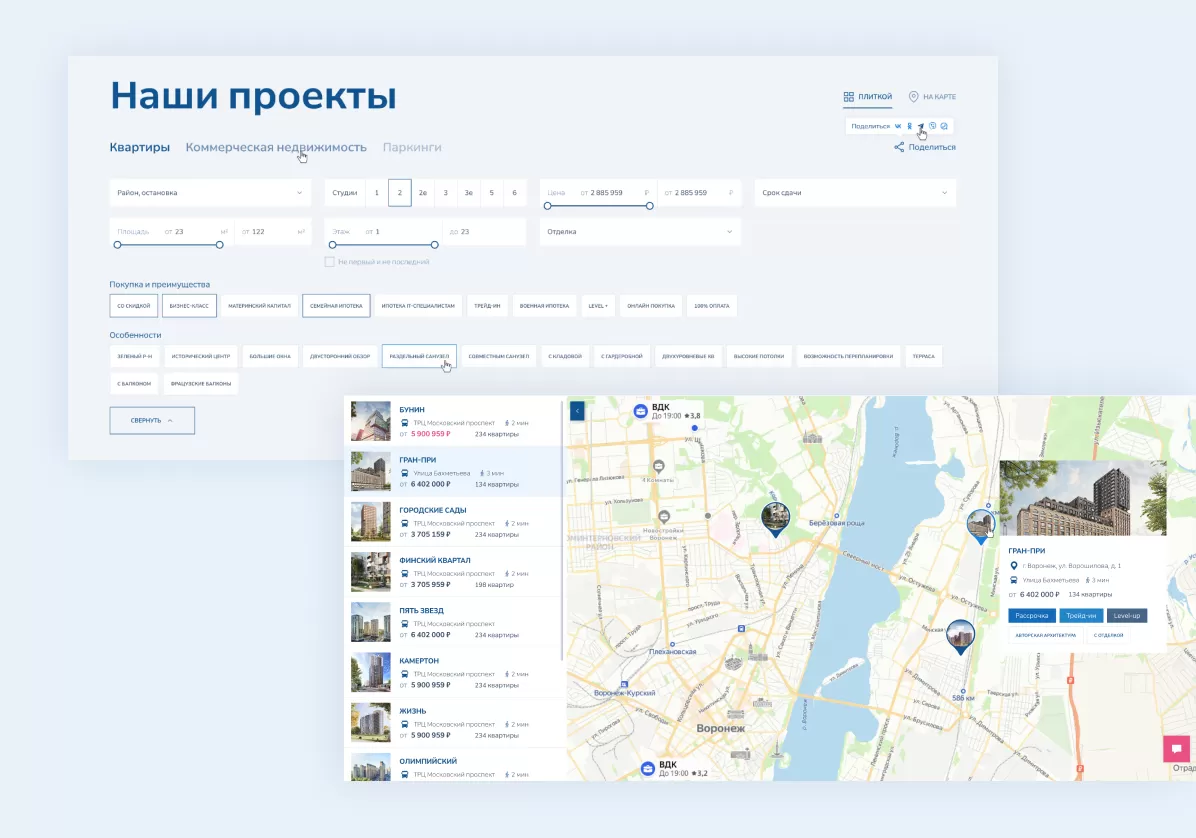
Task: Click the «Поделиться» link with share icon
Action: pyautogui.click(x=924, y=147)
